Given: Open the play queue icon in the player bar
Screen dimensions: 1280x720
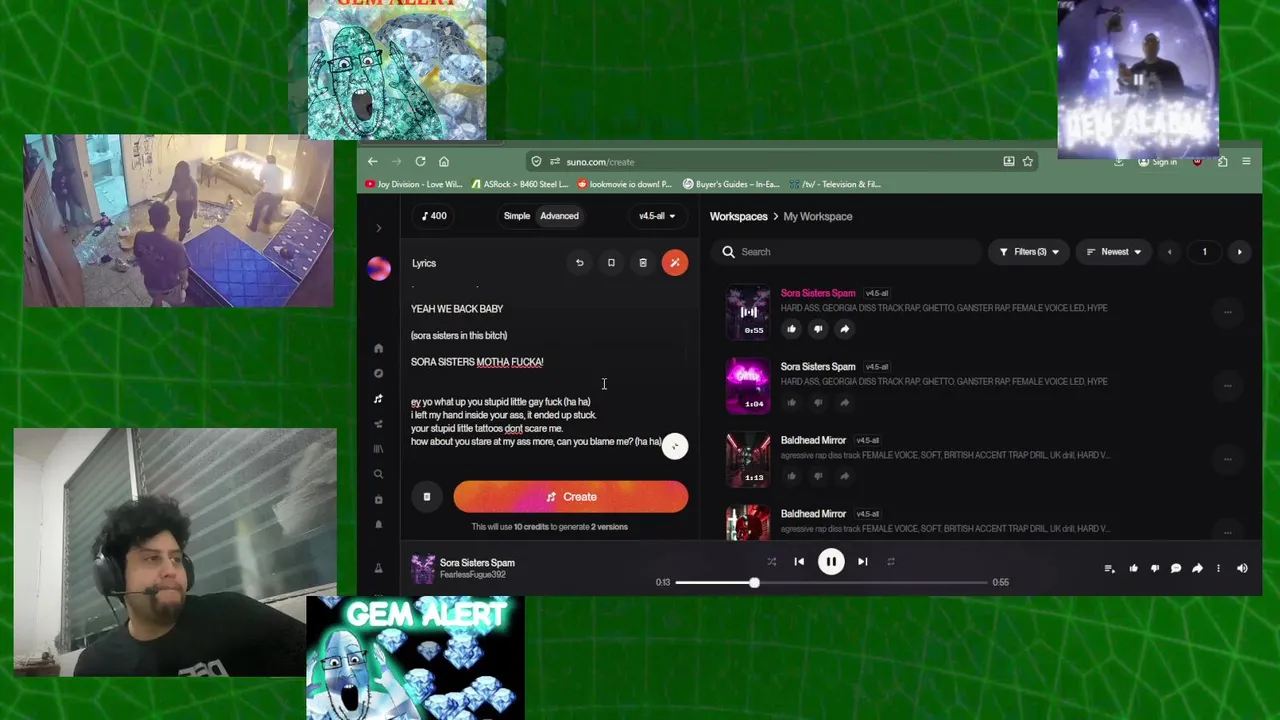Looking at the screenshot, I should (x=1109, y=568).
